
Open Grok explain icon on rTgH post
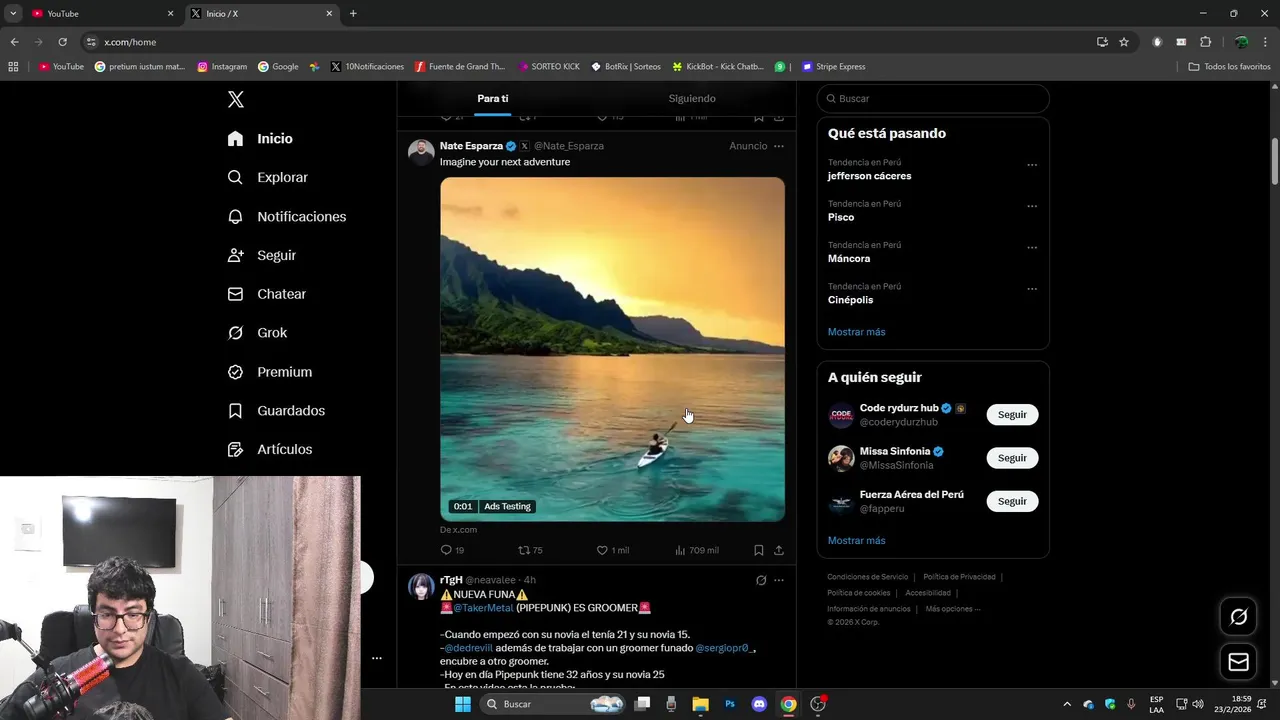pos(761,580)
